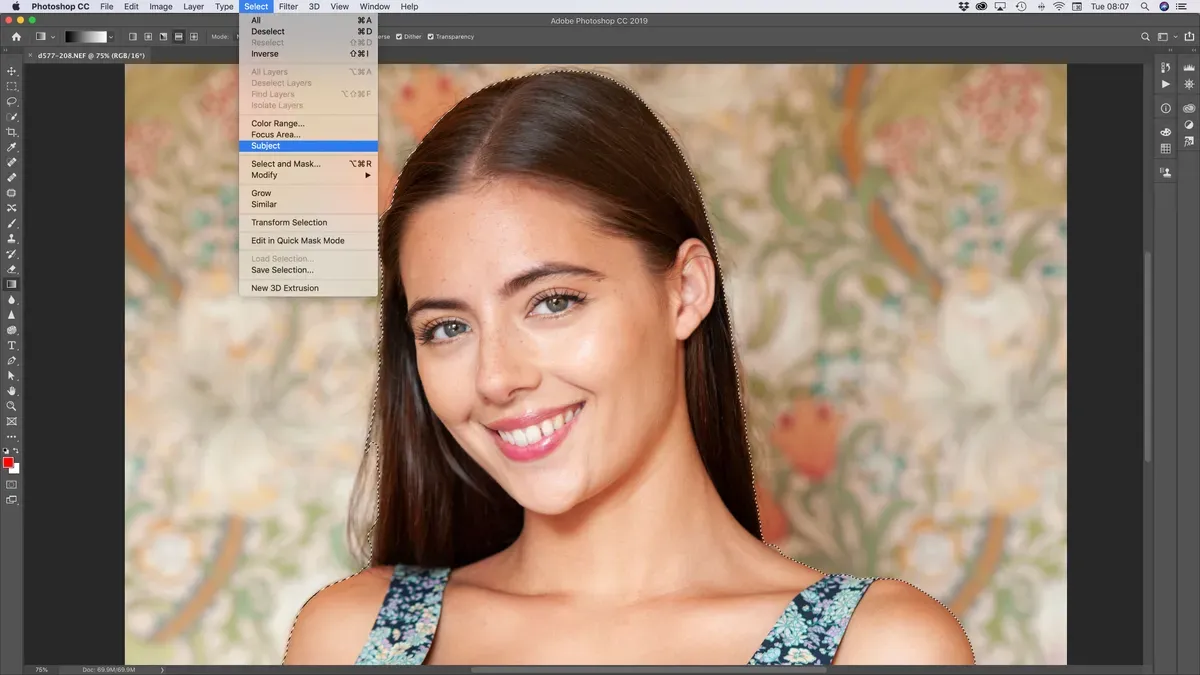The width and height of the screenshot is (1200, 675).
Task: Select the Move tool
Action: click(x=12, y=71)
